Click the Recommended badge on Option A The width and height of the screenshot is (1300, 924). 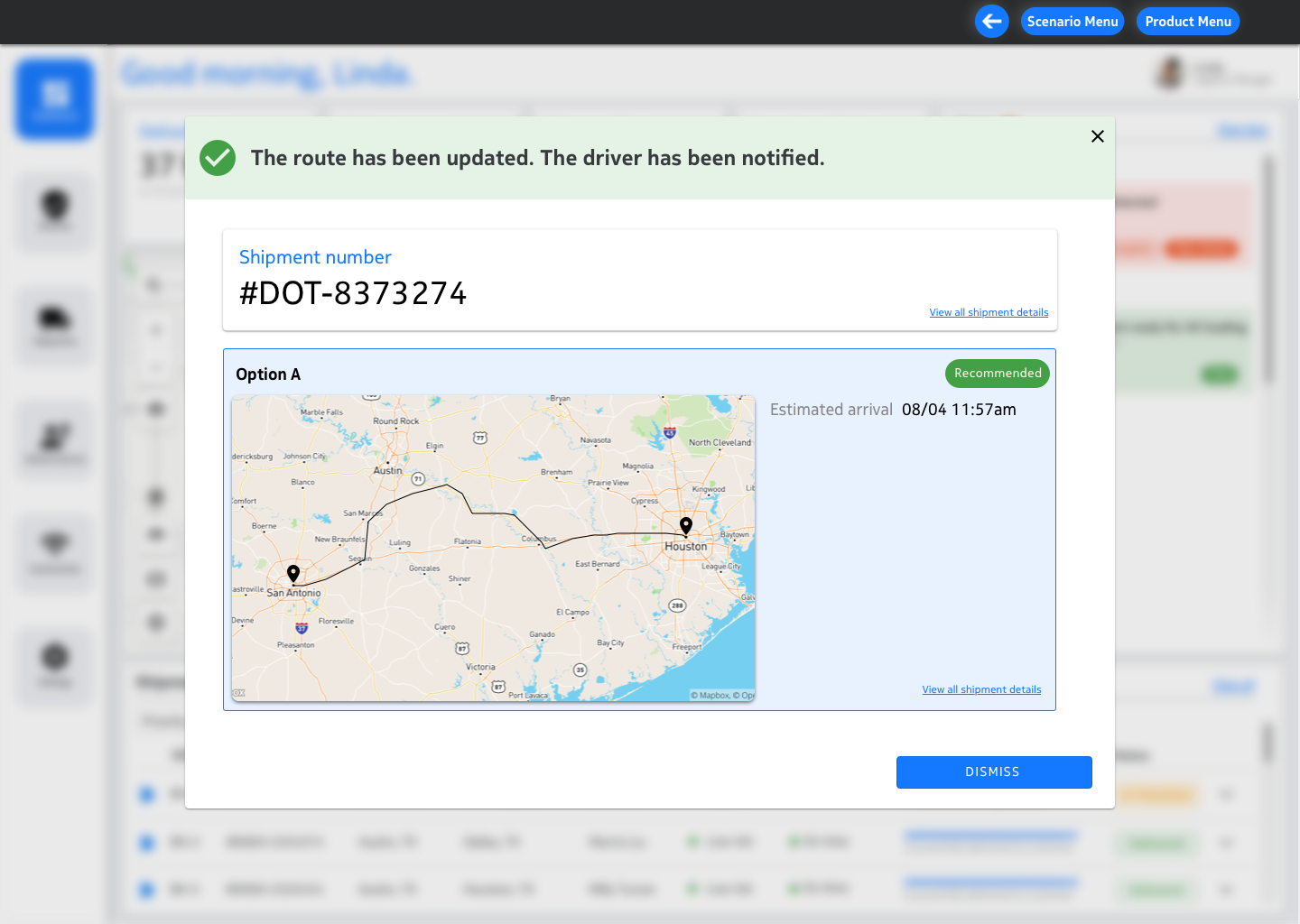coord(998,374)
